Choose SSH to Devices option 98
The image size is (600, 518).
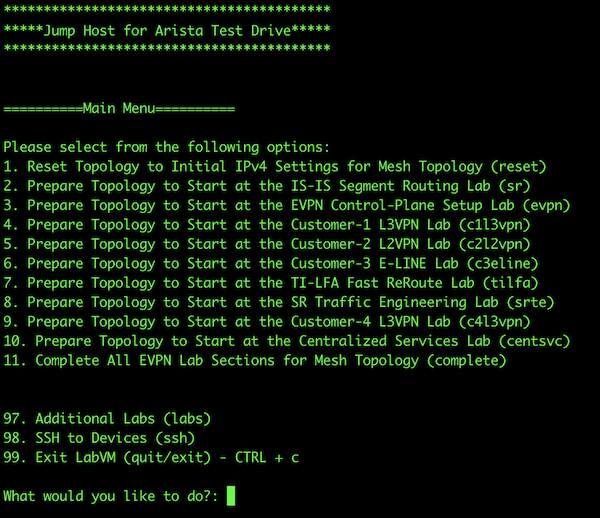click(98, 438)
